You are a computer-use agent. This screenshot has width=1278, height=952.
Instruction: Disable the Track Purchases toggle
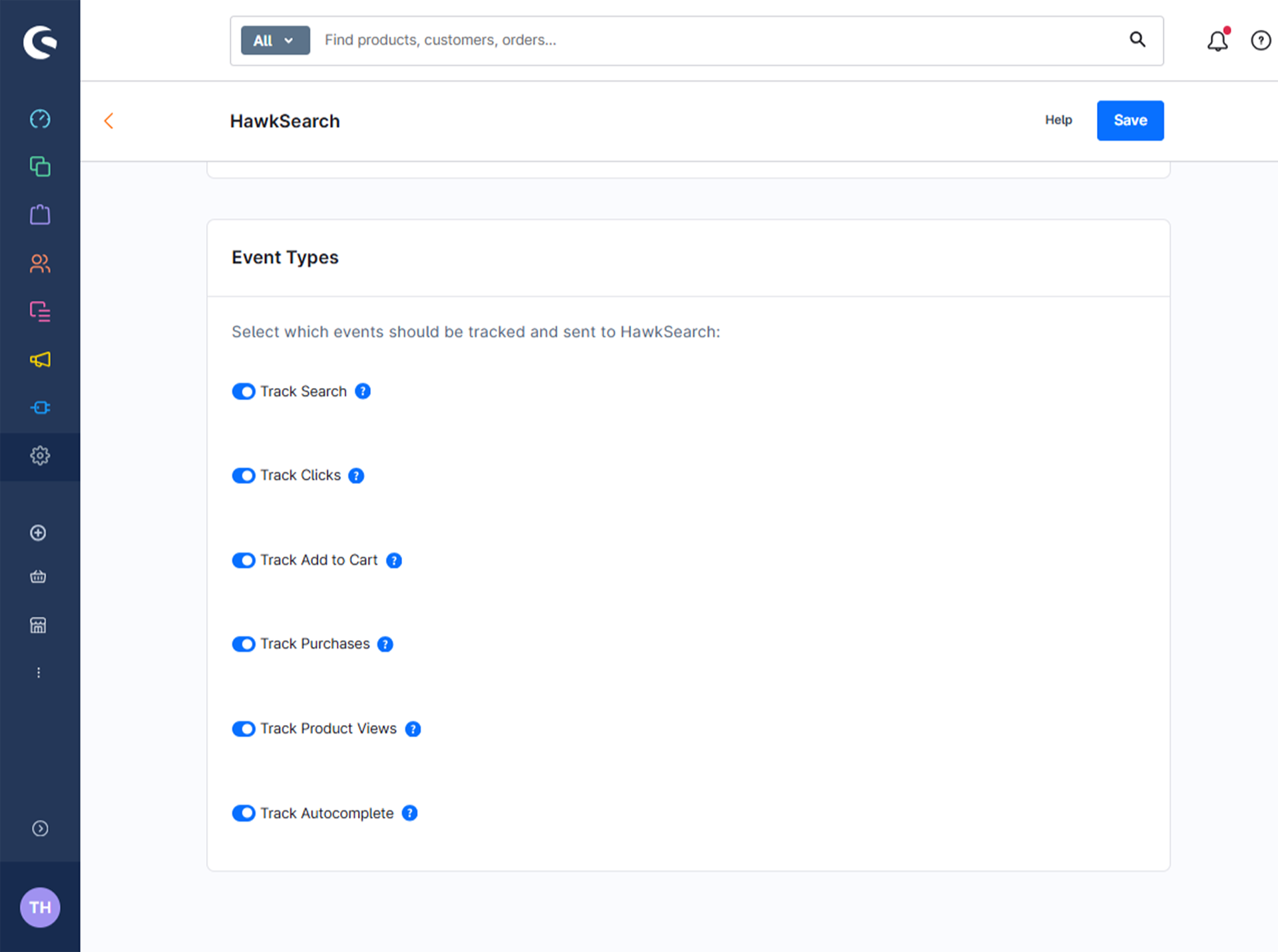point(244,644)
